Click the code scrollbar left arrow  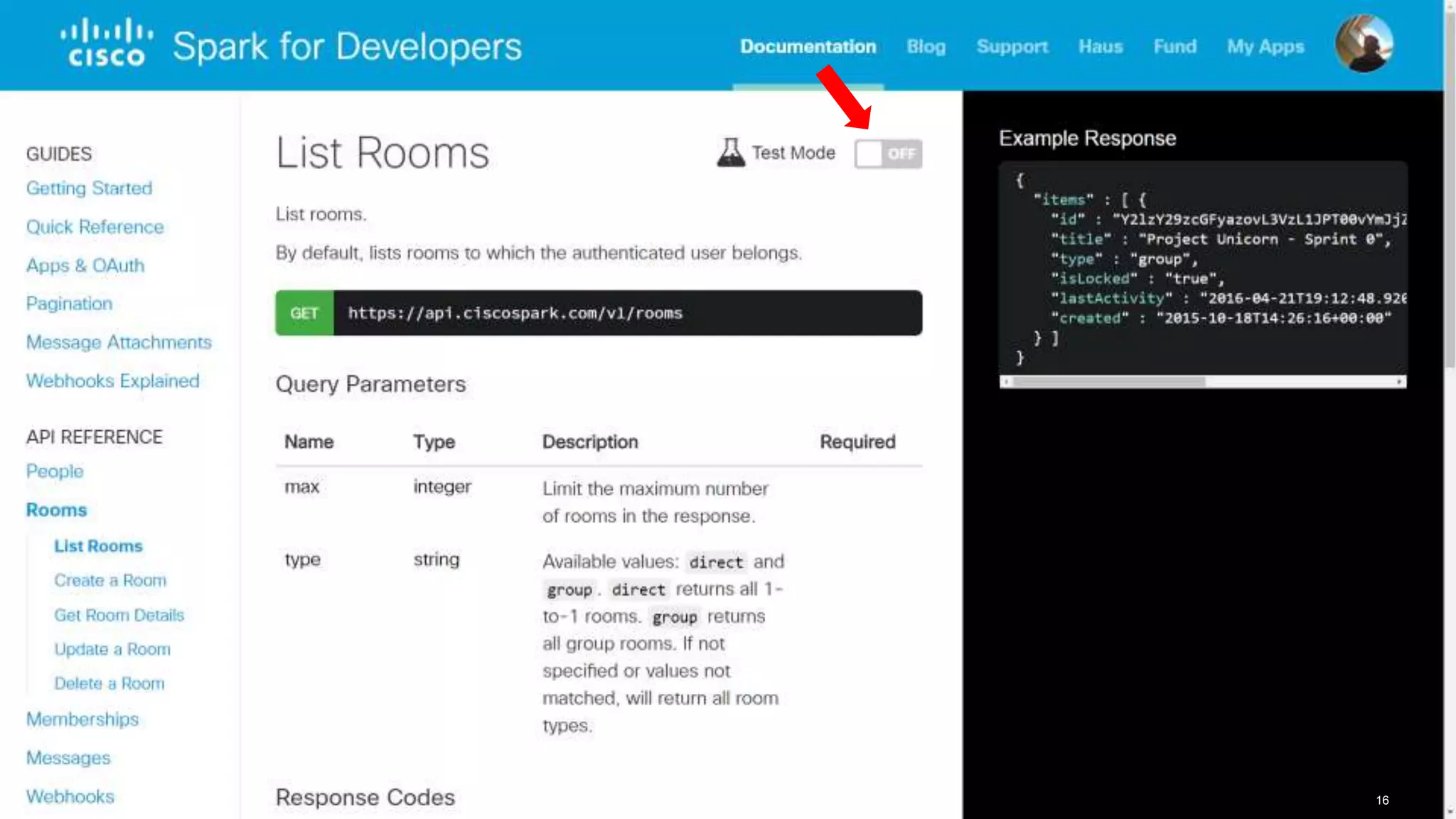[1006, 382]
